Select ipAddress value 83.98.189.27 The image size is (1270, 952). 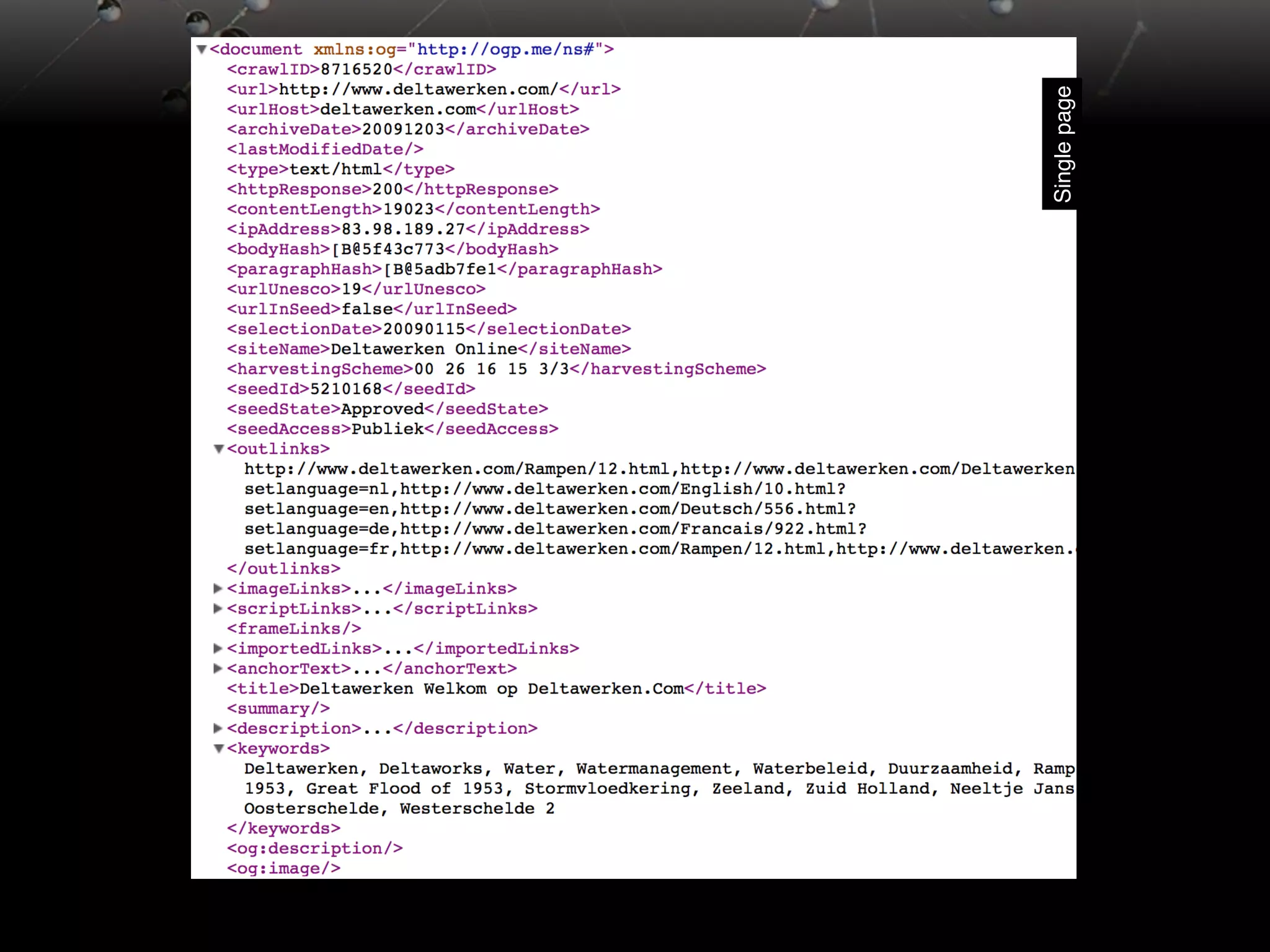coord(403,229)
